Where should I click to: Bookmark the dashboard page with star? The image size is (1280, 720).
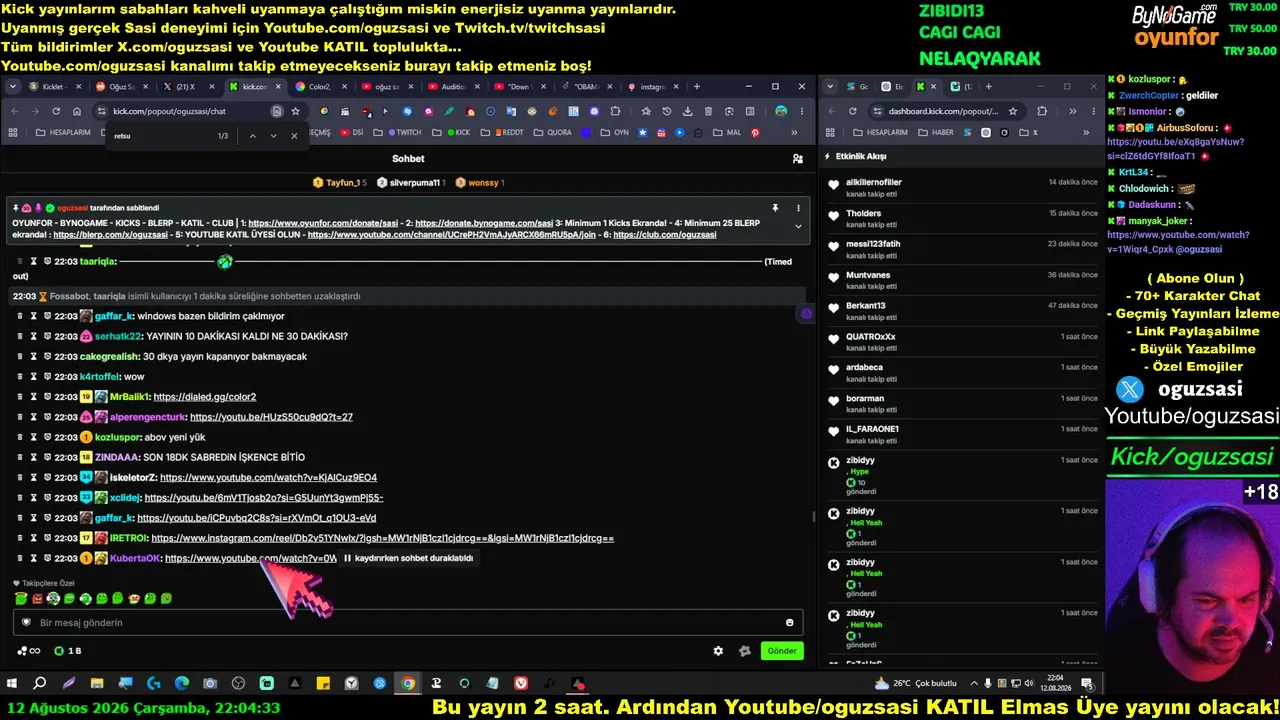pyautogui.click(x=1013, y=111)
